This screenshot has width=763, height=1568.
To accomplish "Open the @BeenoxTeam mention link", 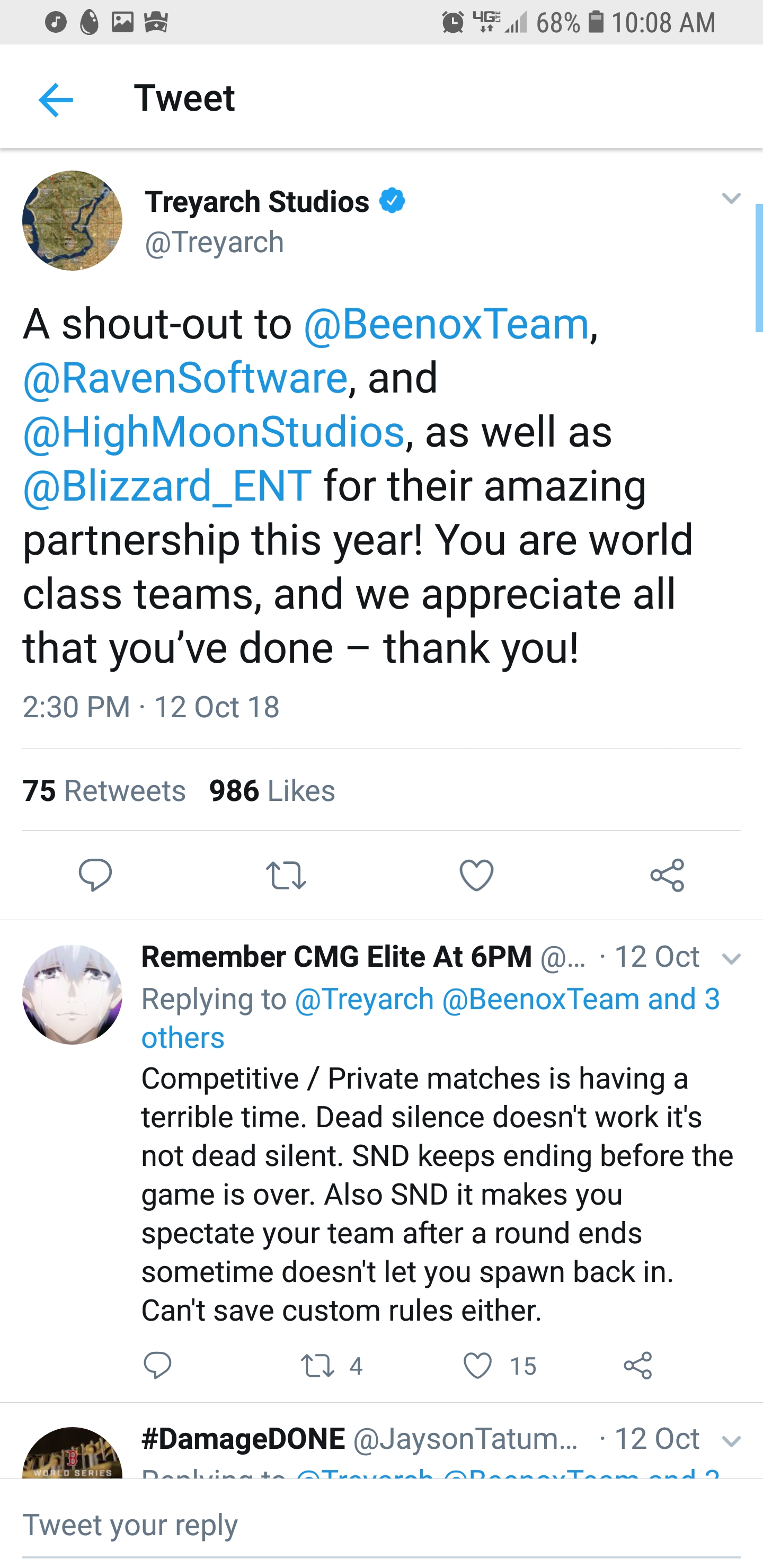I will click(x=446, y=324).
